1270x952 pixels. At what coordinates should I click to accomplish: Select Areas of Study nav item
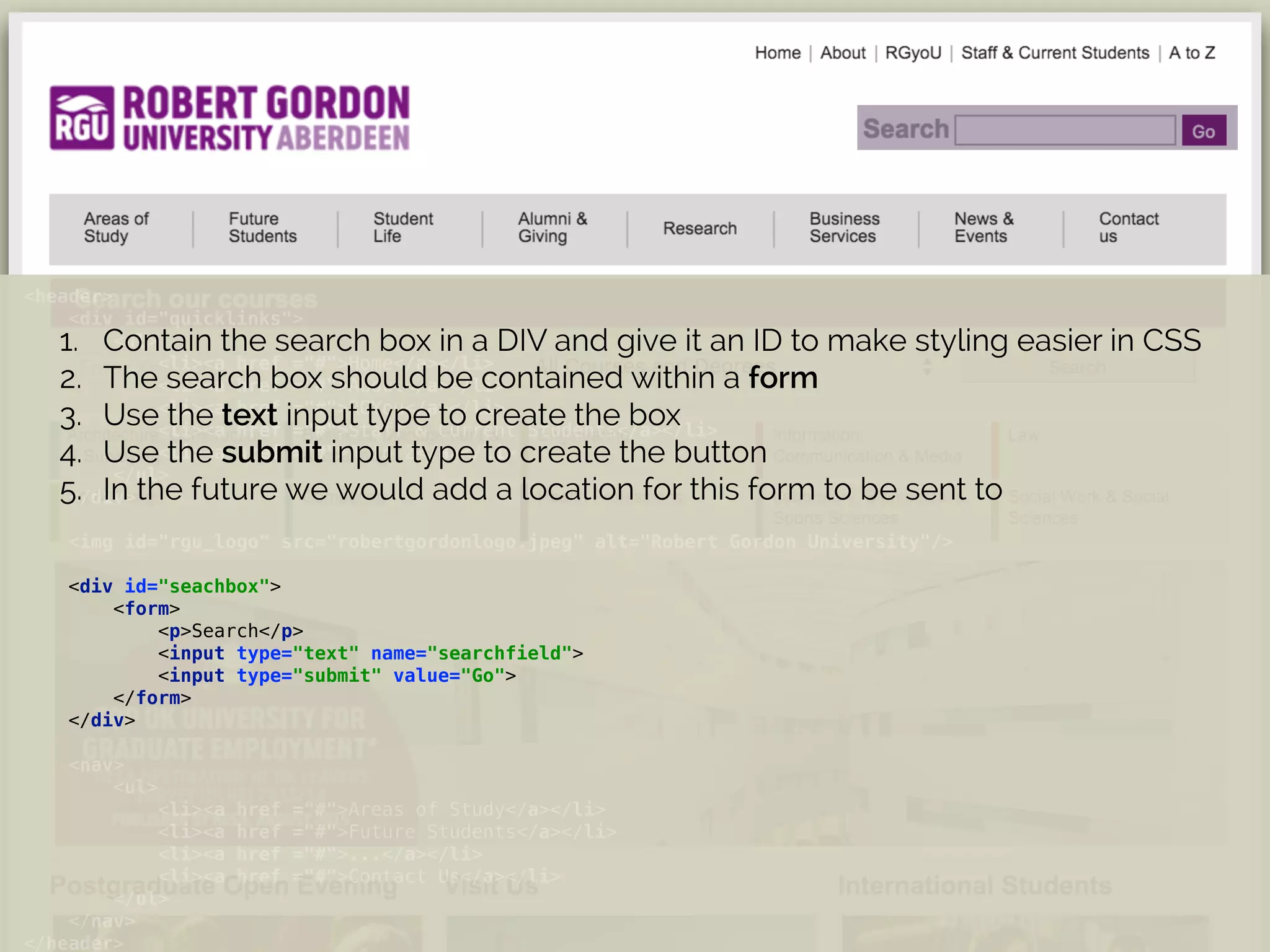(116, 227)
